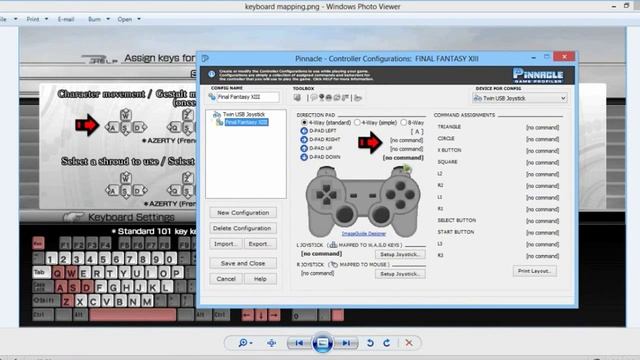640x360 pixels.
Task: Click the [ A ] assignment for D-PAD LEFT
Action: coord(417,131)
